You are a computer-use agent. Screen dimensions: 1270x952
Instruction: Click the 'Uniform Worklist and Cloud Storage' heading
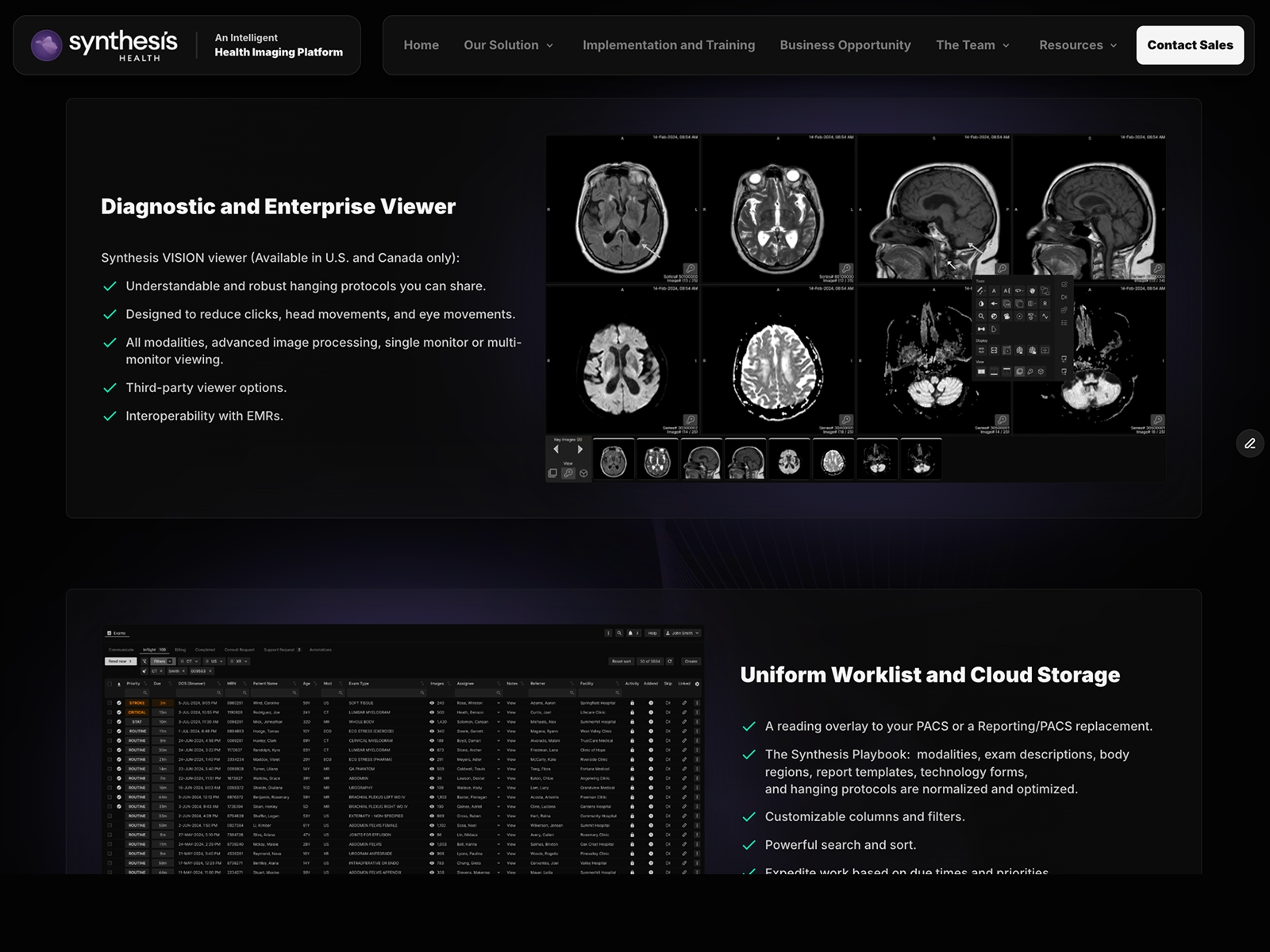coord(930,675)
